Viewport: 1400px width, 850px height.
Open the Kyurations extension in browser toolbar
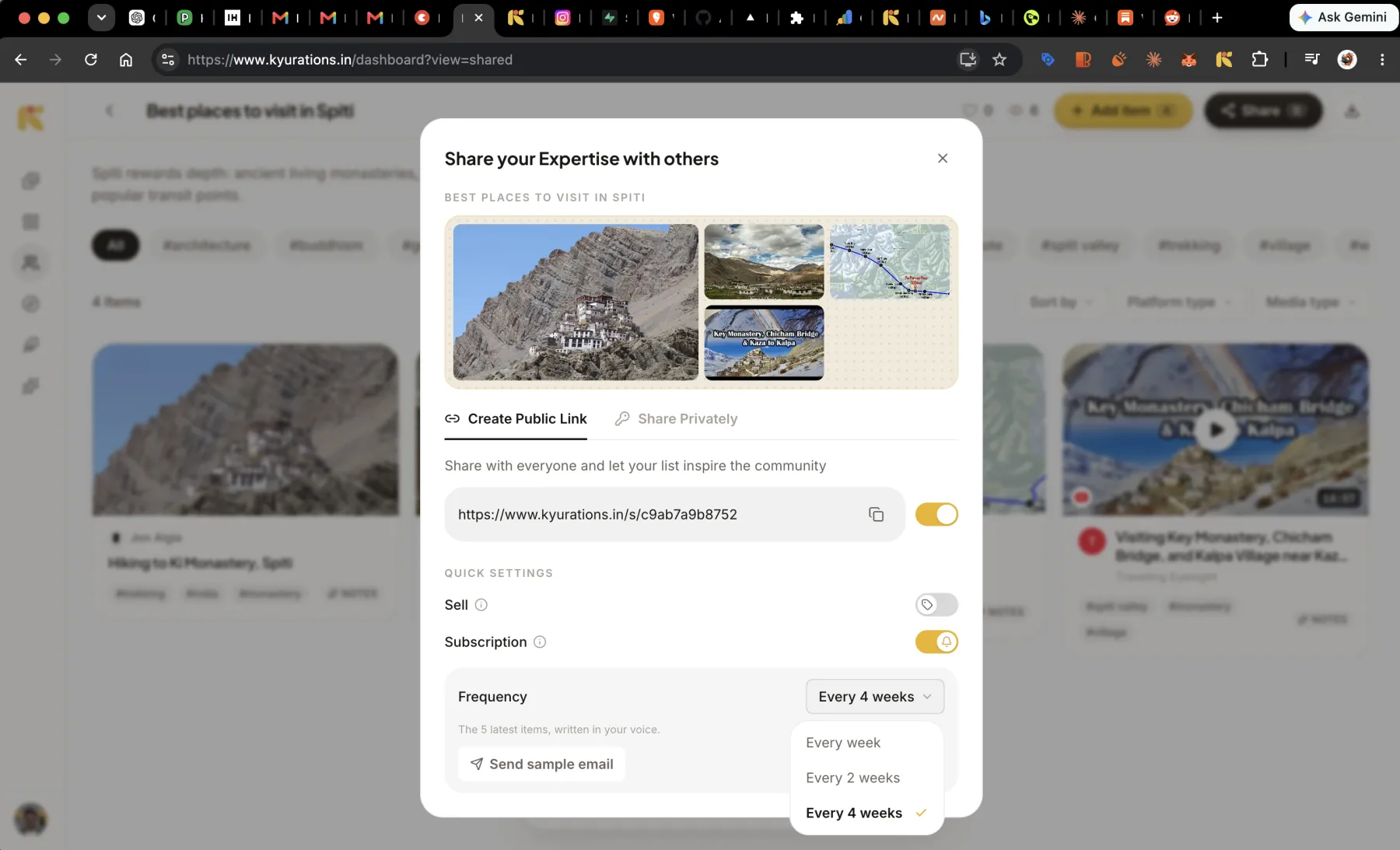(1224, 60)
